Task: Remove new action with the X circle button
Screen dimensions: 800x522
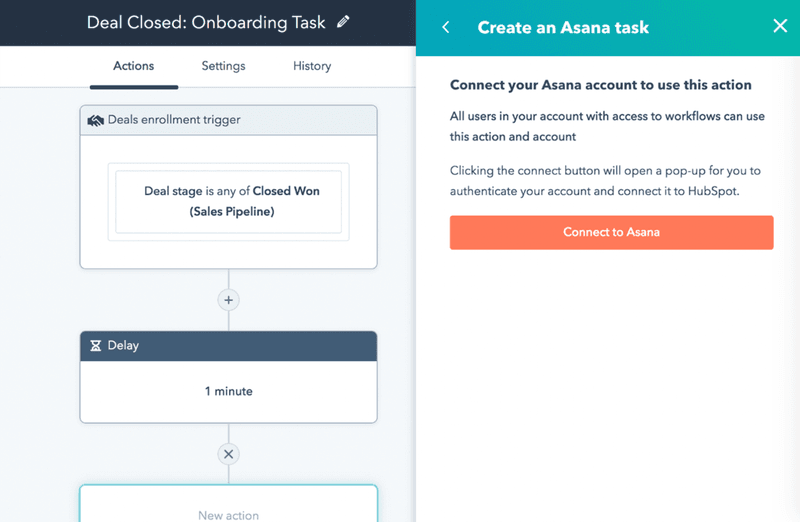Action: click(229, 454)
